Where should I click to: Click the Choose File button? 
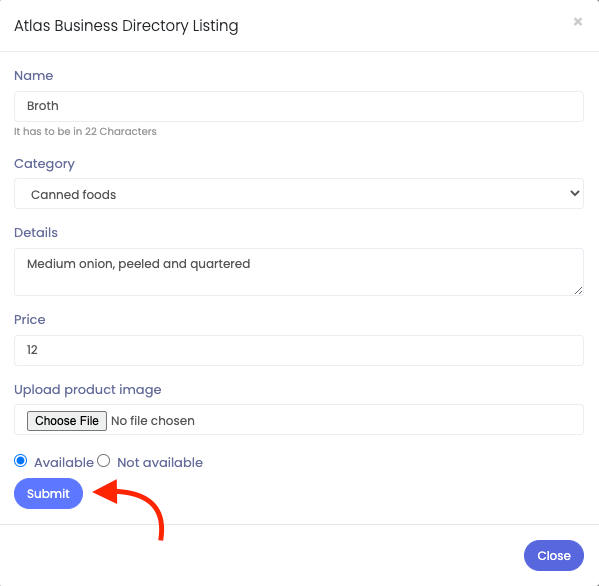click(x=67, y=421)
